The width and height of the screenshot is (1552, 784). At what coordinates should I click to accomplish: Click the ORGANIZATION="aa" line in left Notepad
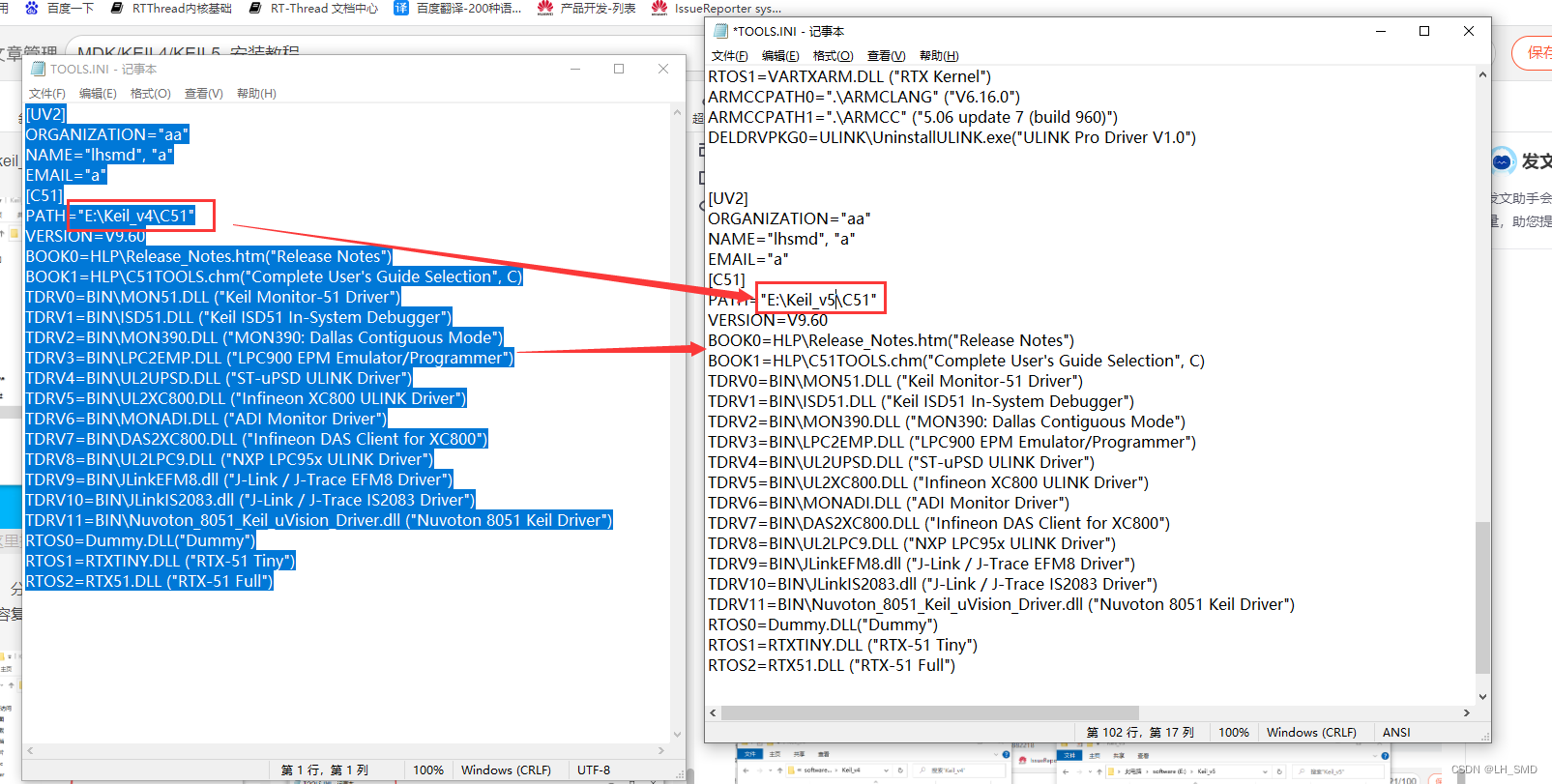point(106,134)
